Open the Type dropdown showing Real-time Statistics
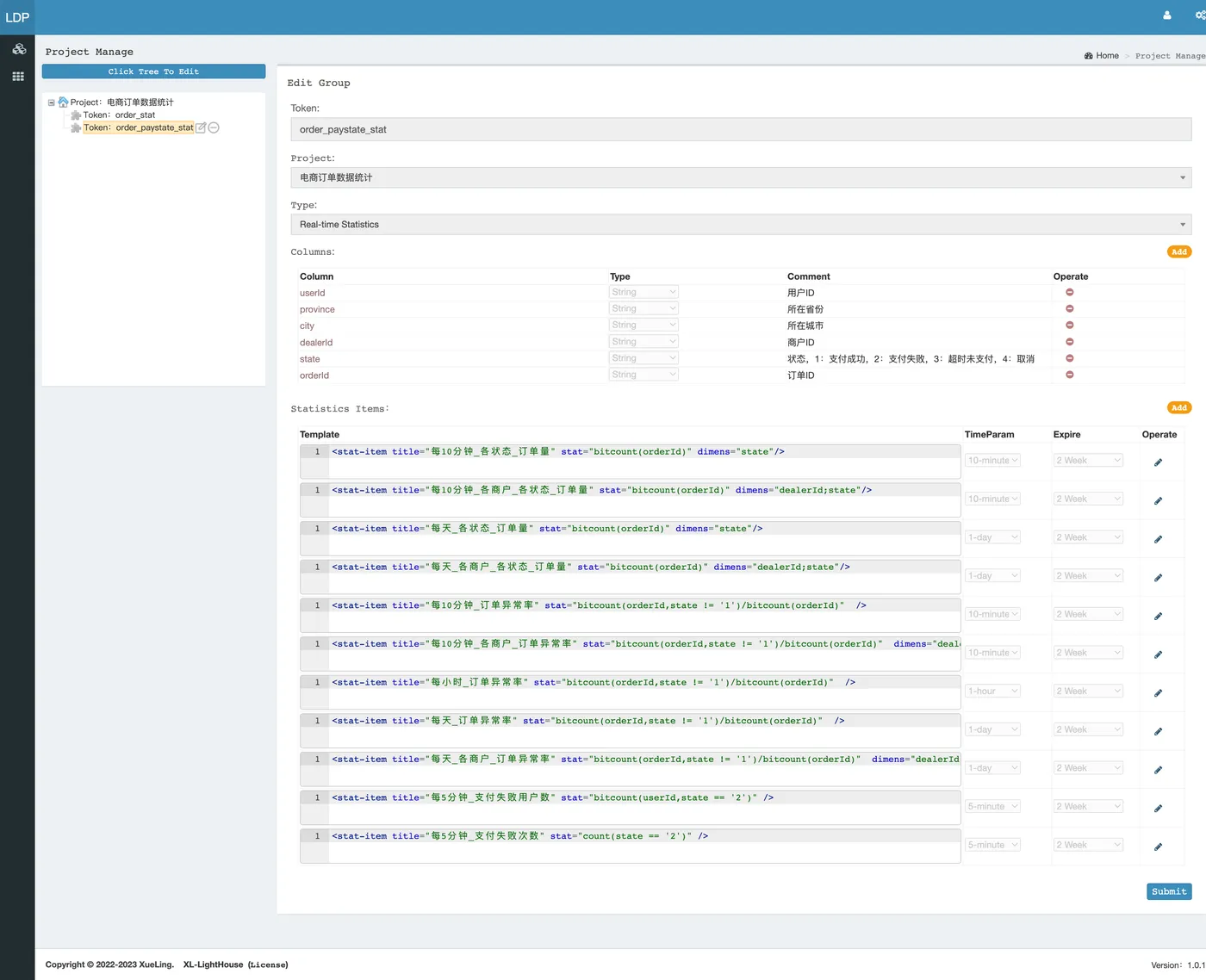Screen dimensions: 1206x980 point(741,224)
